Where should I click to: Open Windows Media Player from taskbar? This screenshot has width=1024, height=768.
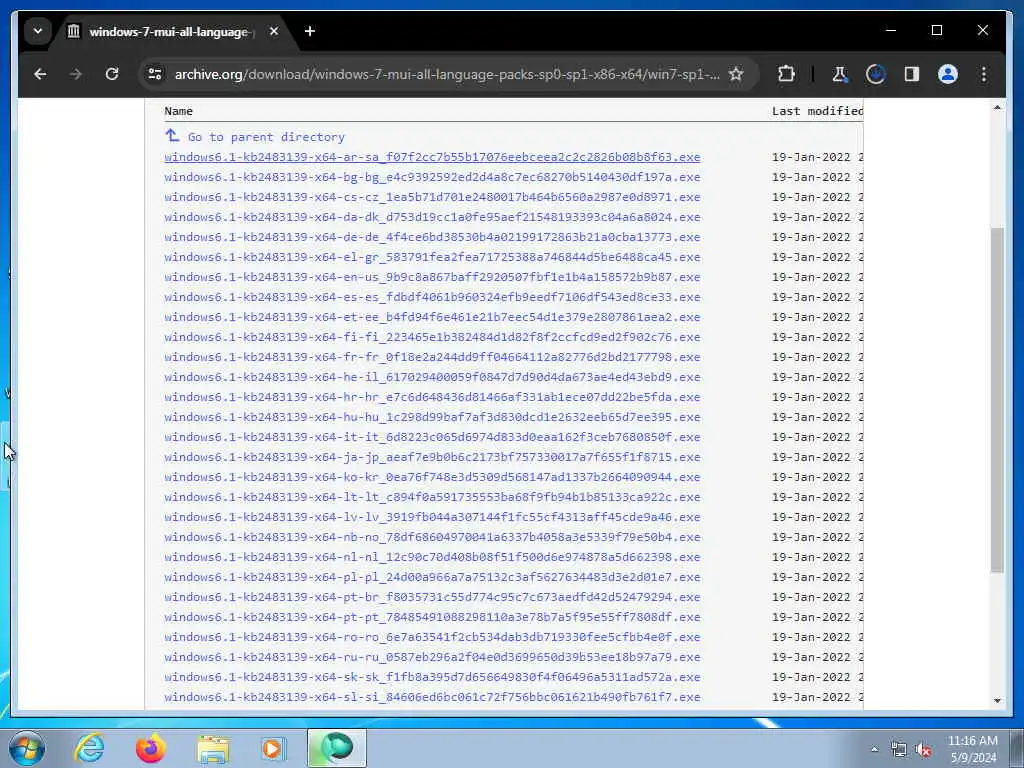[274, 748]
